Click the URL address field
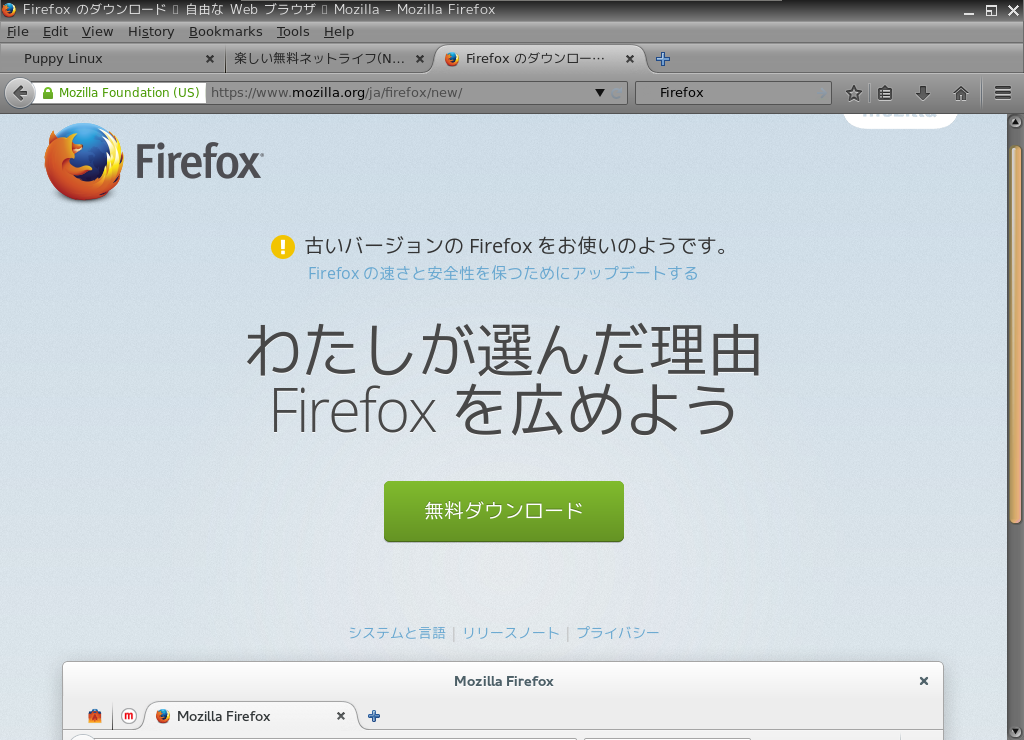The width and height of the screenshot is (1024, 740). (398, 93)
